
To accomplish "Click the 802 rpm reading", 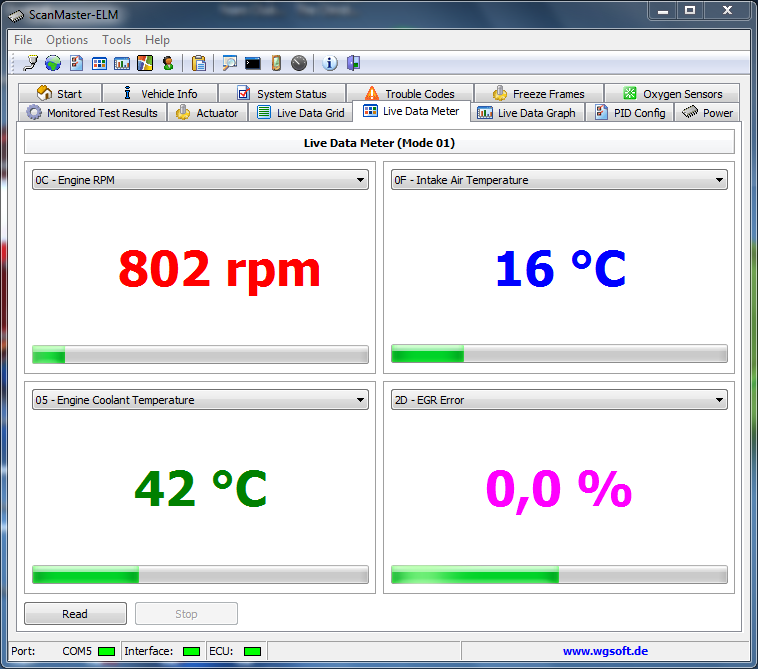I will coord(219,270).
